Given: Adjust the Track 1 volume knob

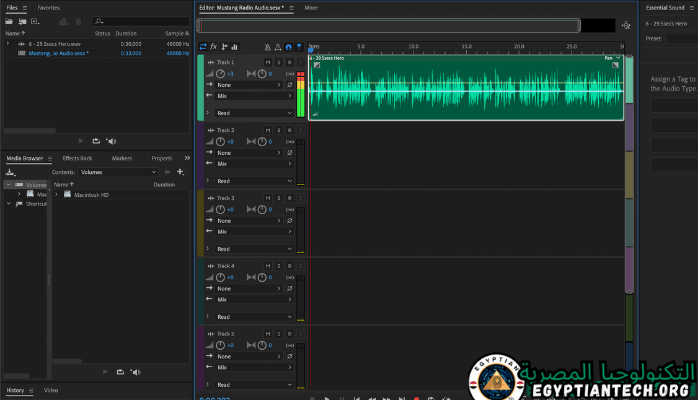Looking at the screenshot, I should pos(221,74).
